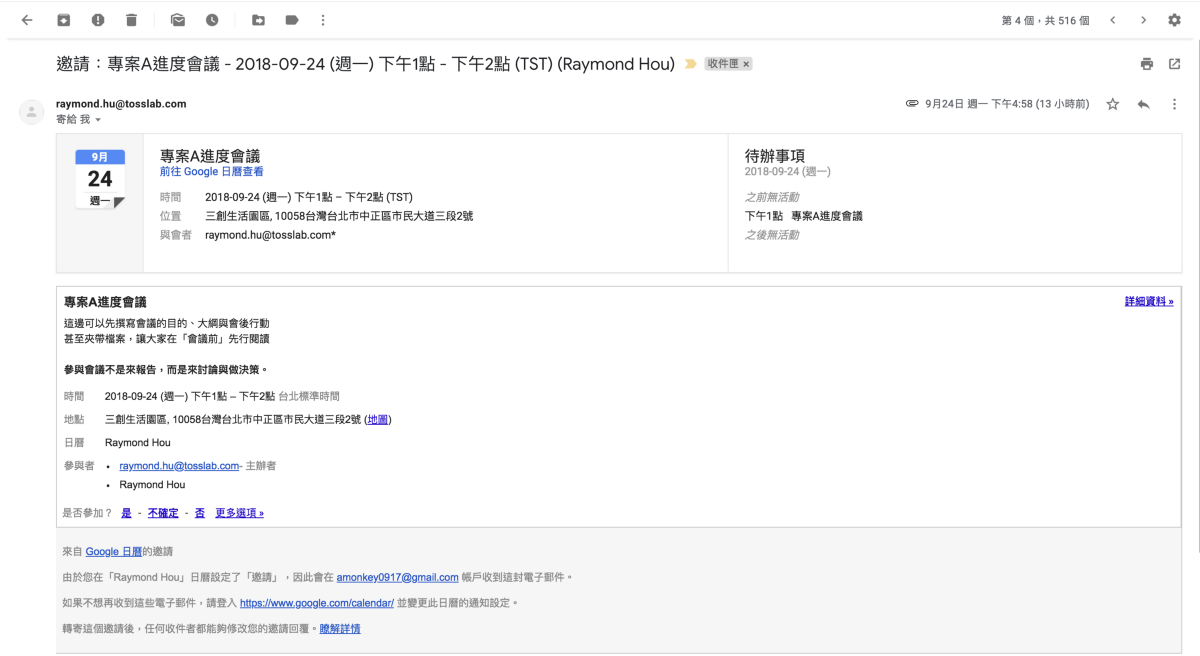Click the sender avatar icon
This screenshot has height=656, width=1200.
[x=31, y=111]
